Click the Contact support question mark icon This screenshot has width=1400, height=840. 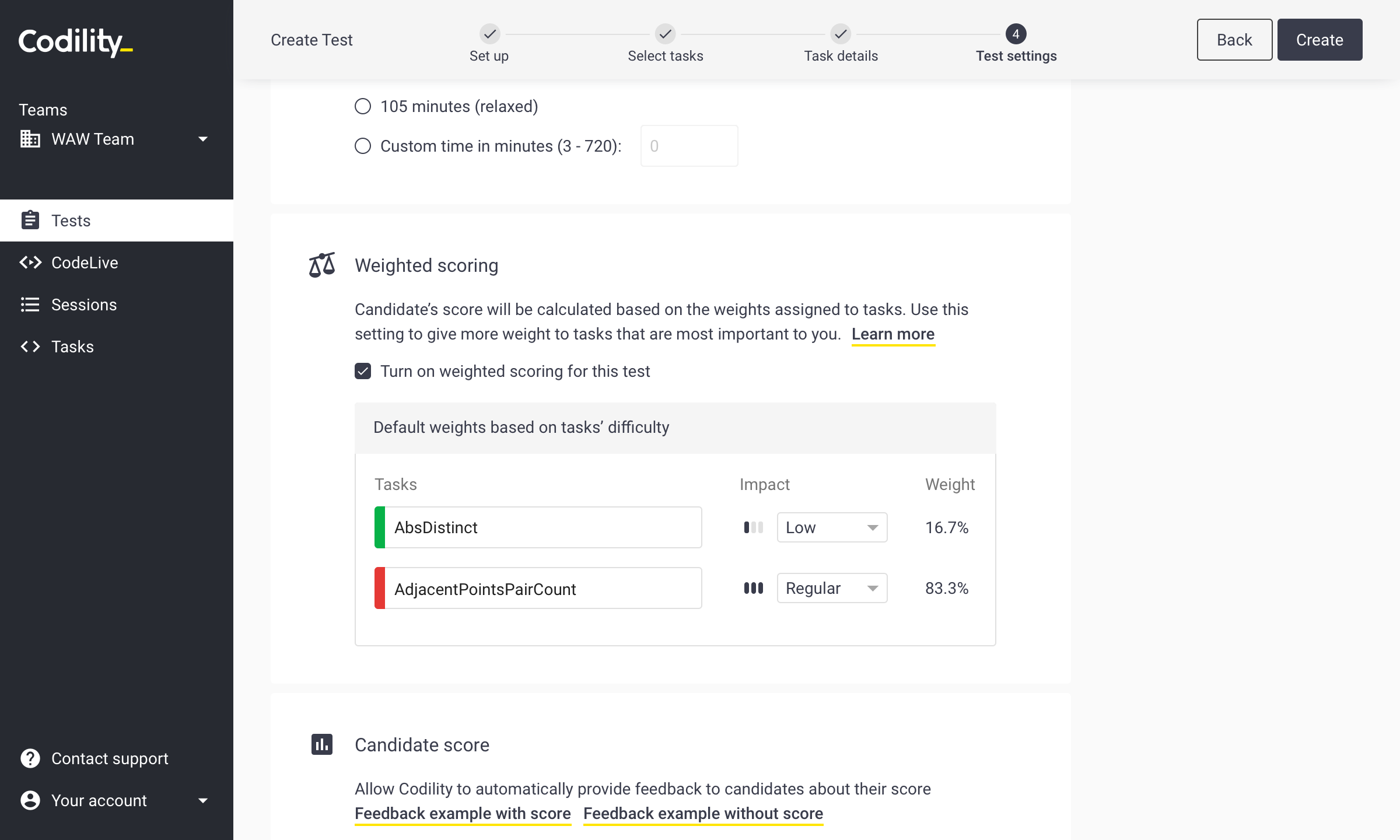(30, 758)
